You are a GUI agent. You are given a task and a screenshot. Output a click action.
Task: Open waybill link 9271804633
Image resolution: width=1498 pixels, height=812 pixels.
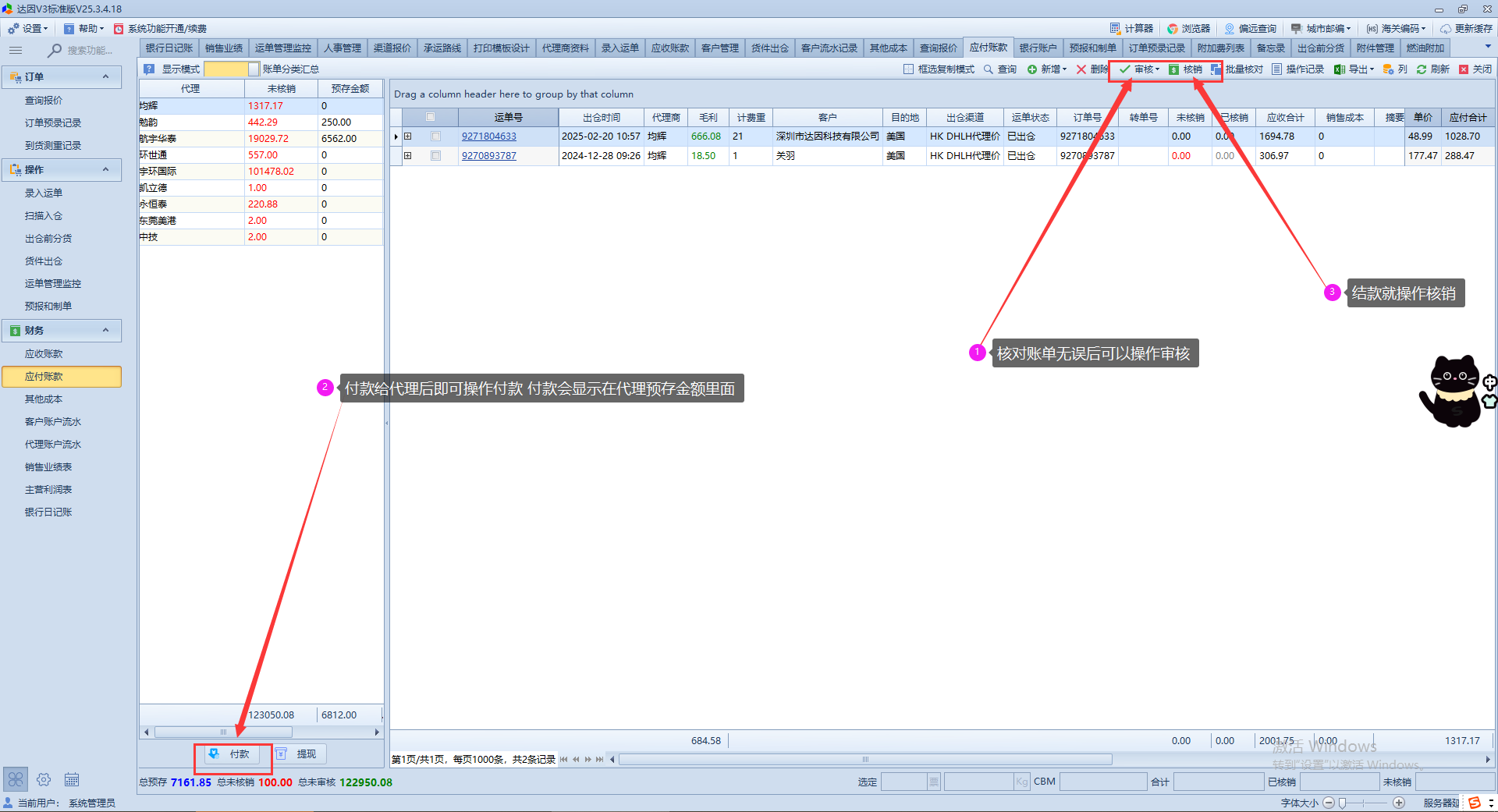tap(488, 137)
